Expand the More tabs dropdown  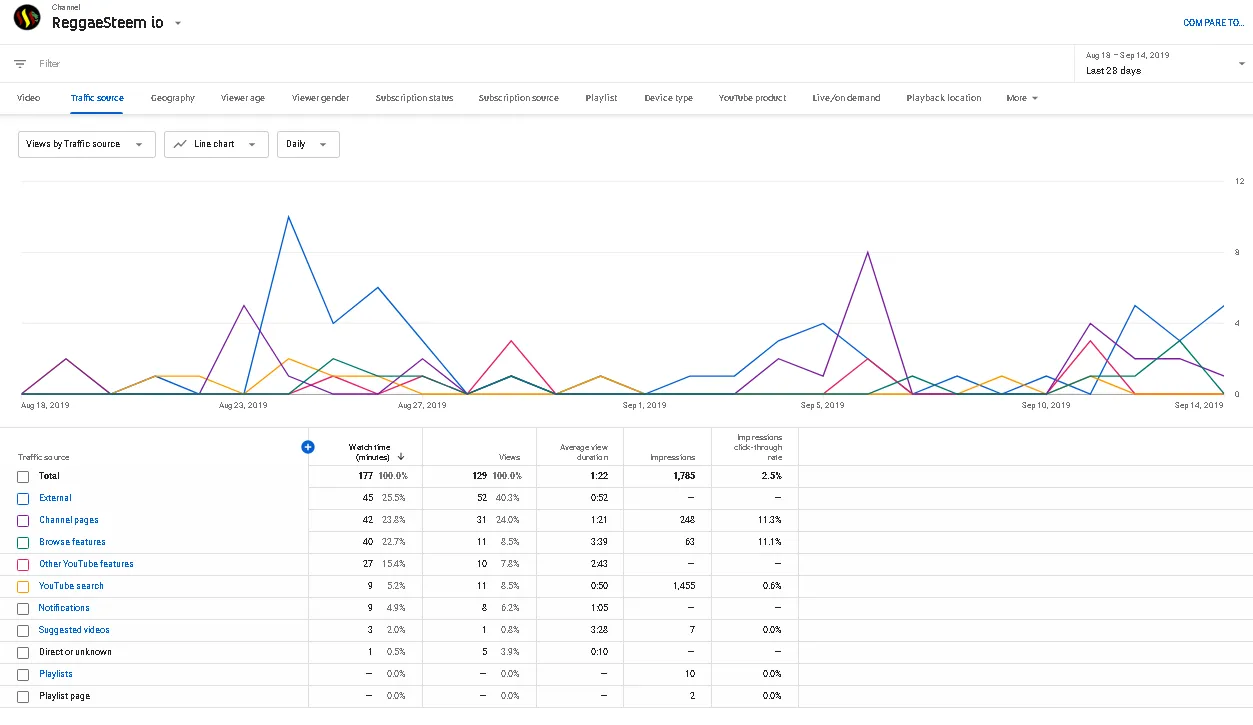click(x=1021, y=98)
